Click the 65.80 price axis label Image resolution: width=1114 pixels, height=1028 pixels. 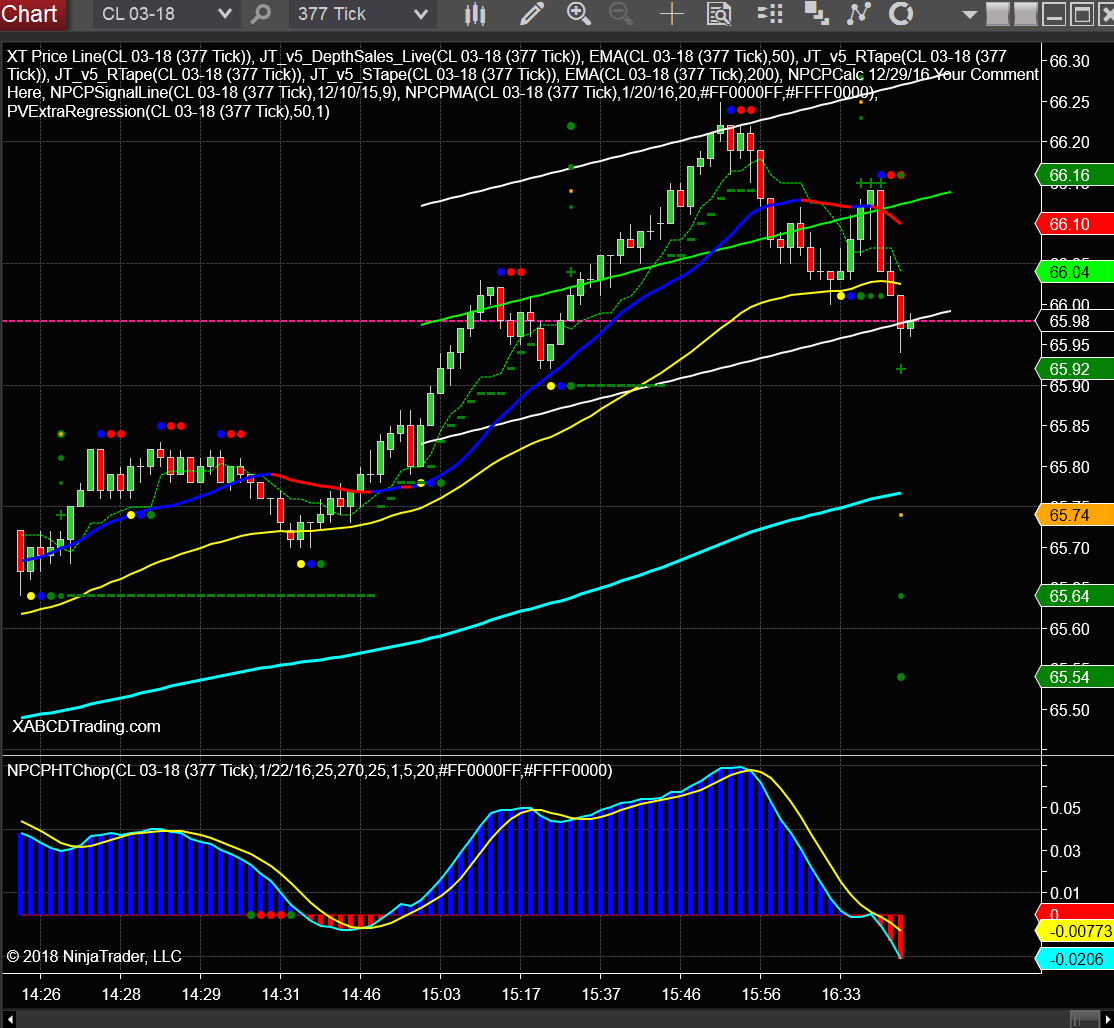tap(1069, 467)
